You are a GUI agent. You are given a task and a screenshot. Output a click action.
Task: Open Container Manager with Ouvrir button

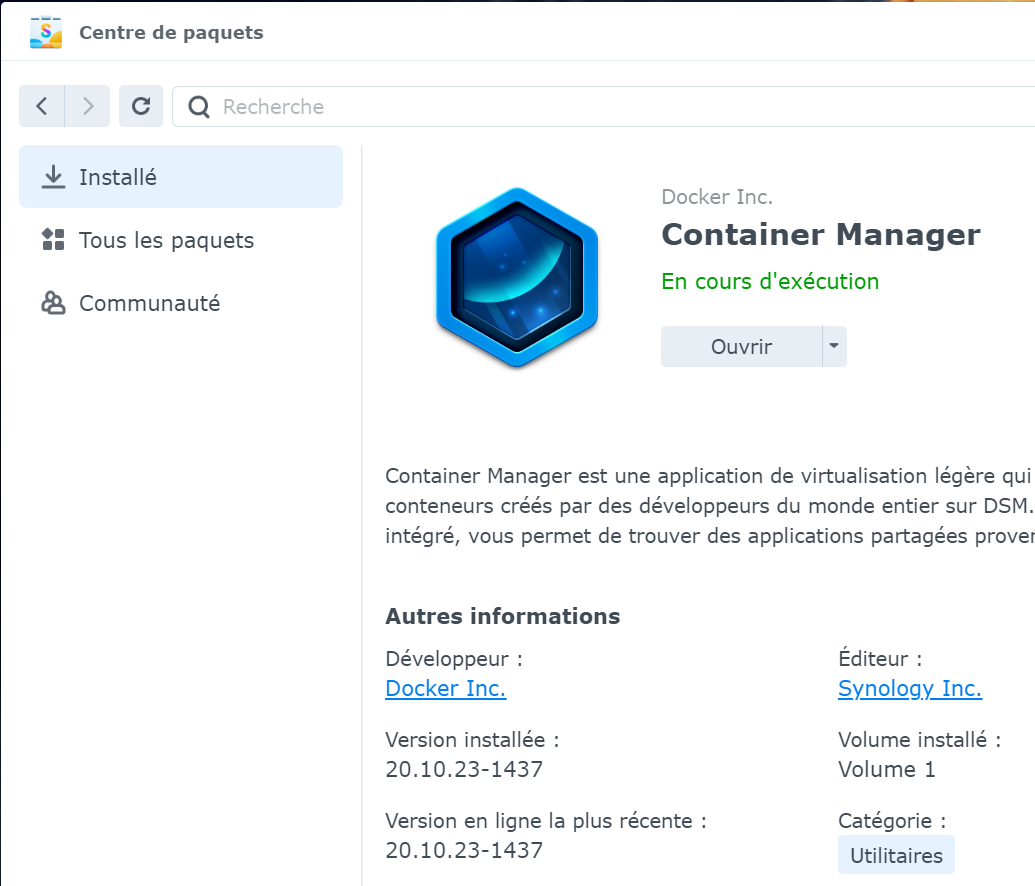click(741, 347)
